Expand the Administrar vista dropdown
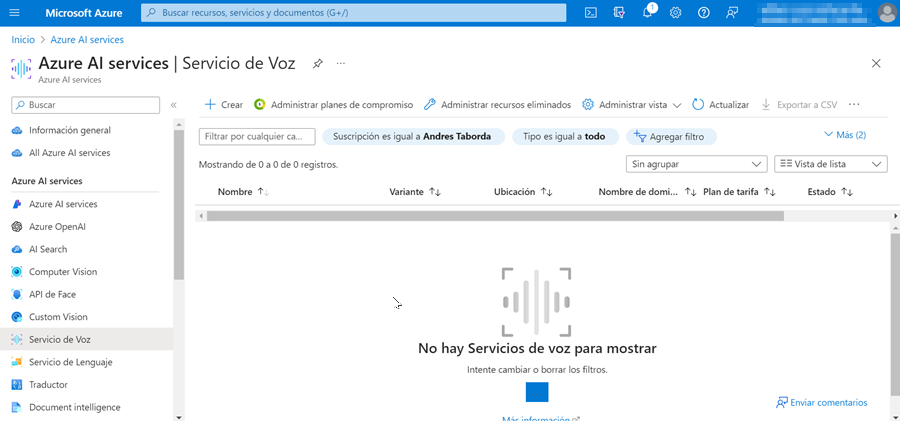900x421 pixels. 631,105
